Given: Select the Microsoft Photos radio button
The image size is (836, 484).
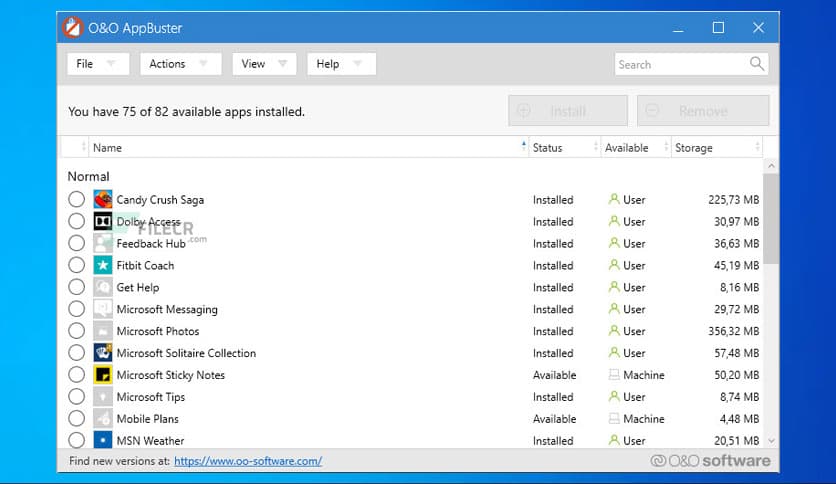Looking at the screenshot, I should 76,330.
